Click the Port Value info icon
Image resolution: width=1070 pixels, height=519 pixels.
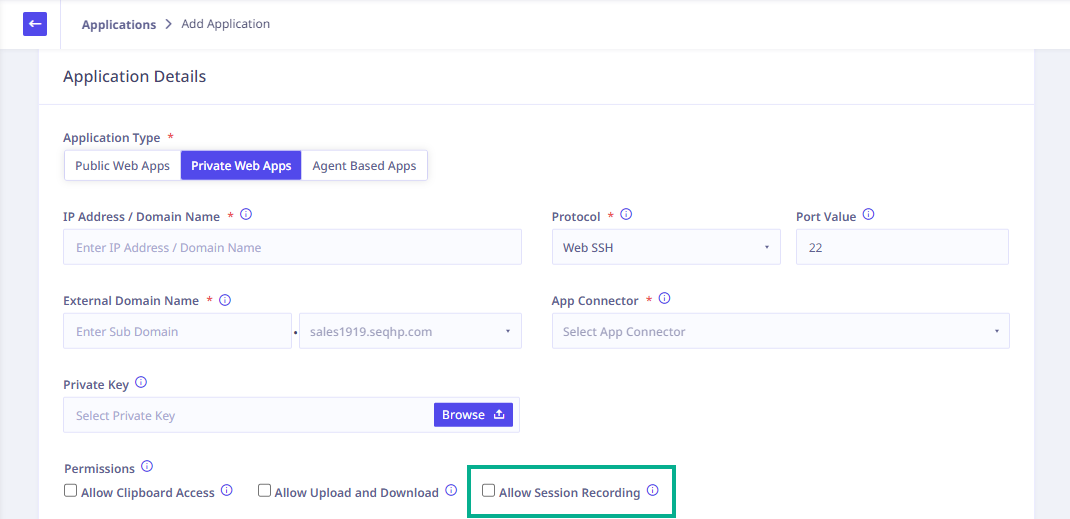(x=869, y=214)
